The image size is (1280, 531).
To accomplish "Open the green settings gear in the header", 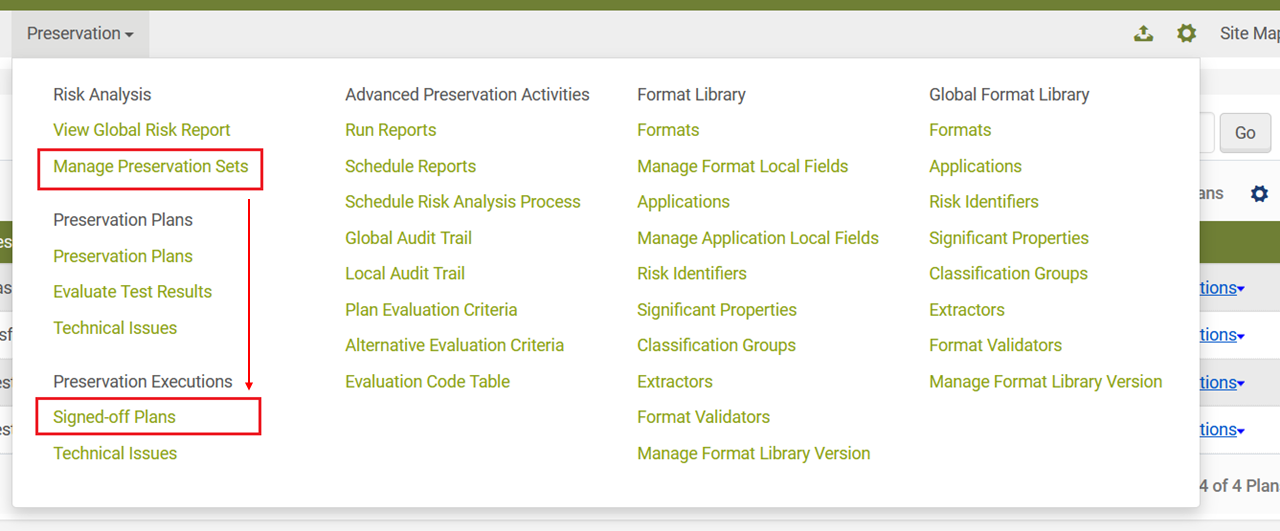I will pyautogui.click(x=1186, y=34).
